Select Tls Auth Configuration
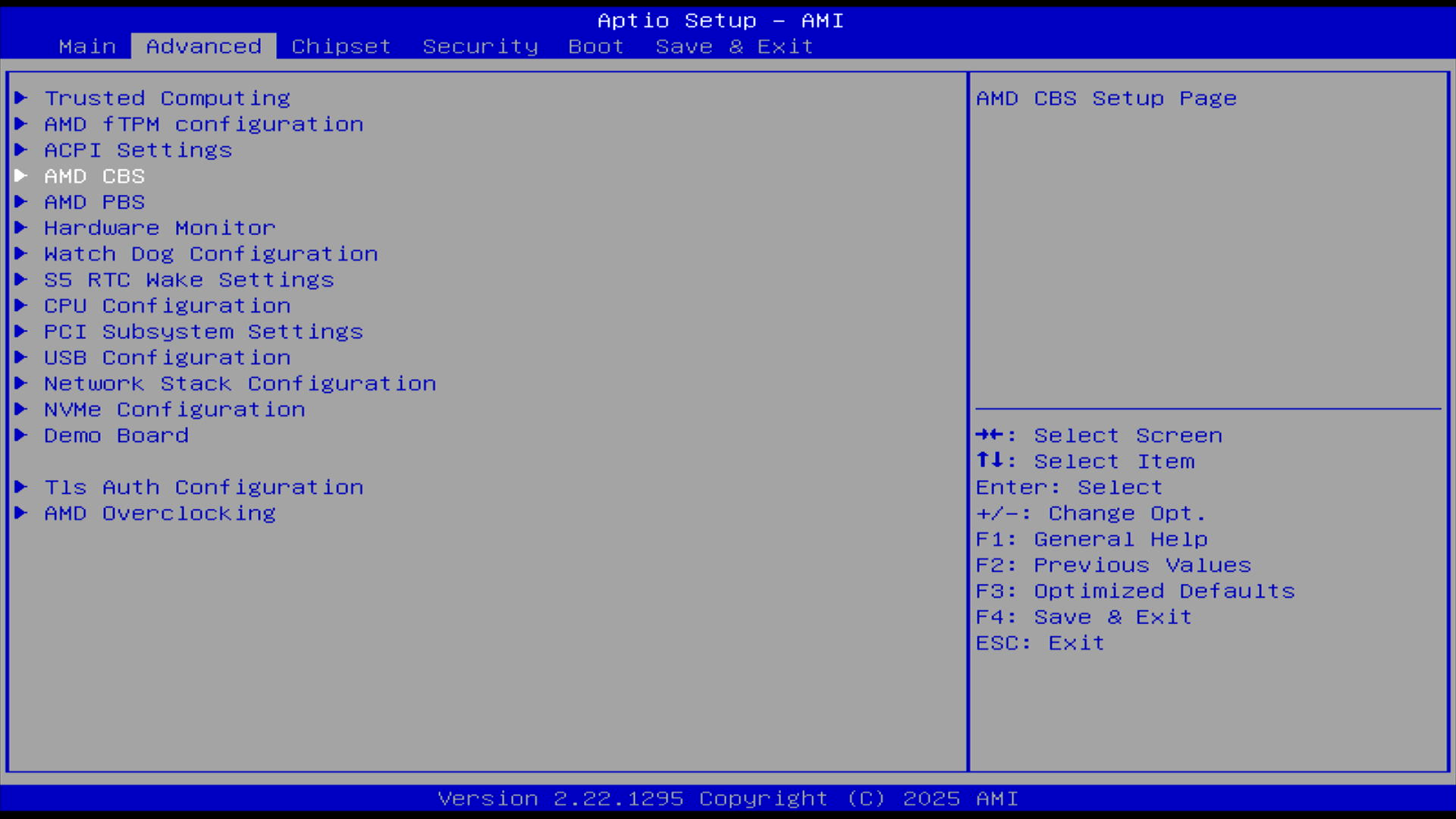This screenshot has height=819, width=1456. (x=203, y=488)
